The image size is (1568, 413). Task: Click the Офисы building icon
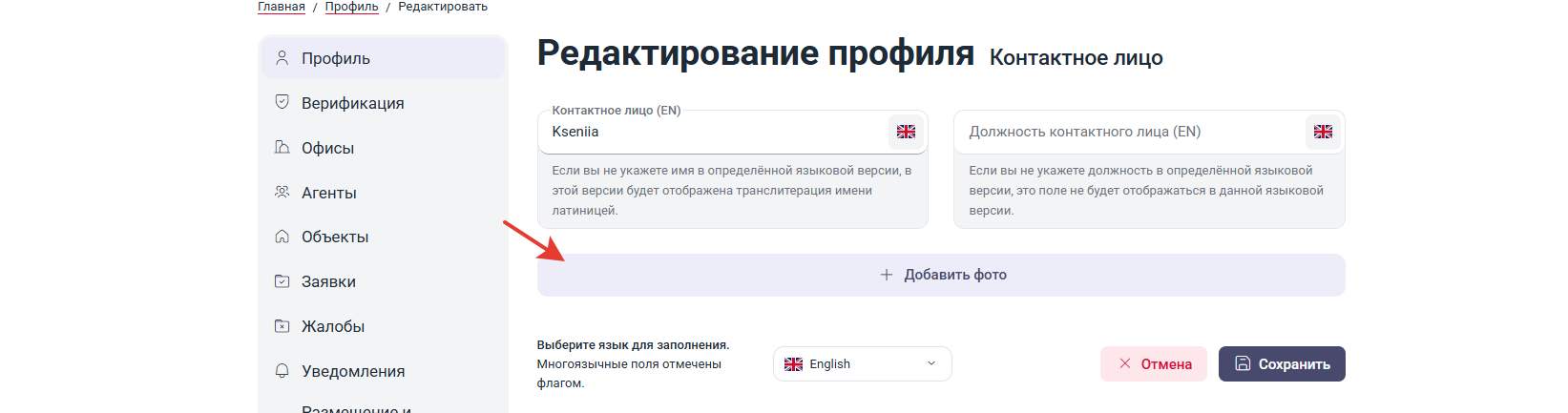click(x=282, y=147)
